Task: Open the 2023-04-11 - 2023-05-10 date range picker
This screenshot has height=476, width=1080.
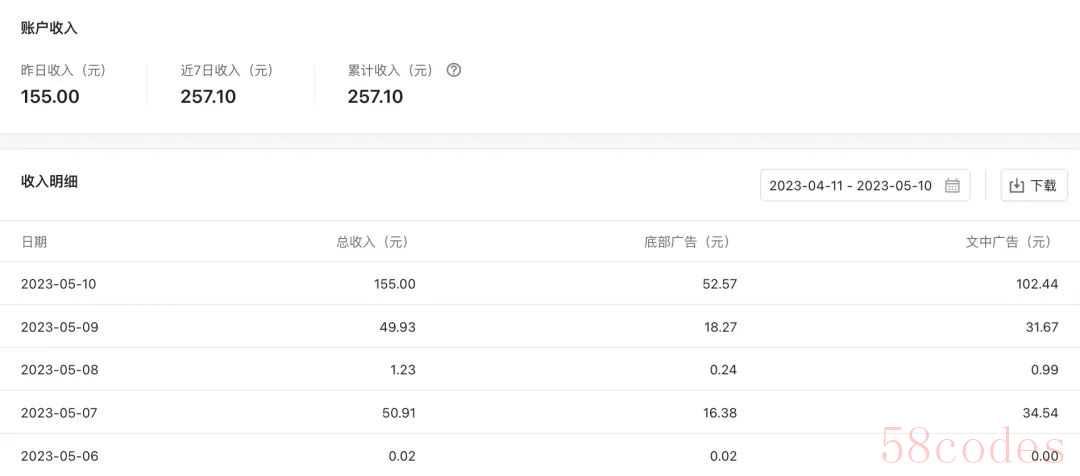Action: (x=865, y=185)
